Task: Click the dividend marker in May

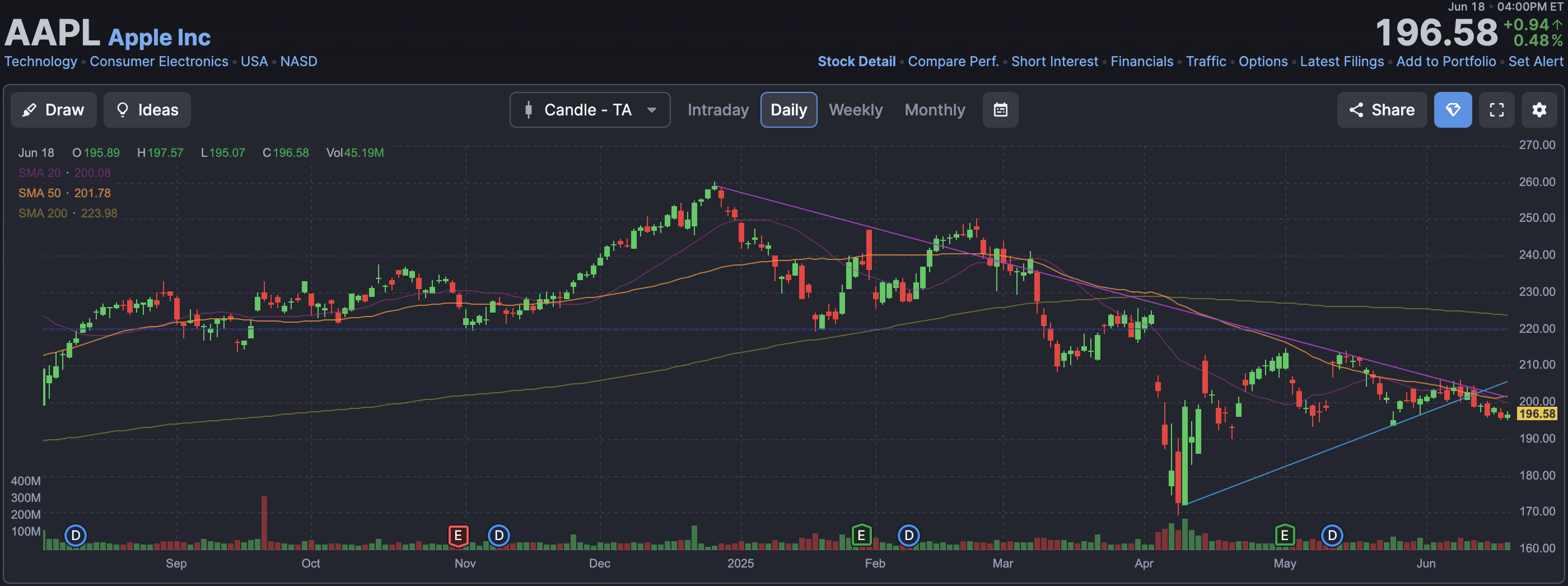Action: 1332,536
